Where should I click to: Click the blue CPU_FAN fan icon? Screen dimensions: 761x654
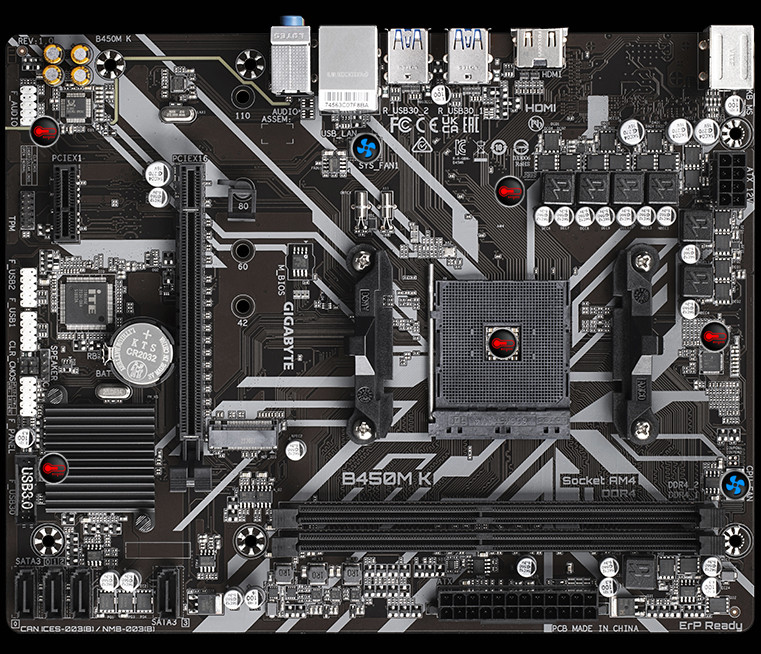pos(736,483)
